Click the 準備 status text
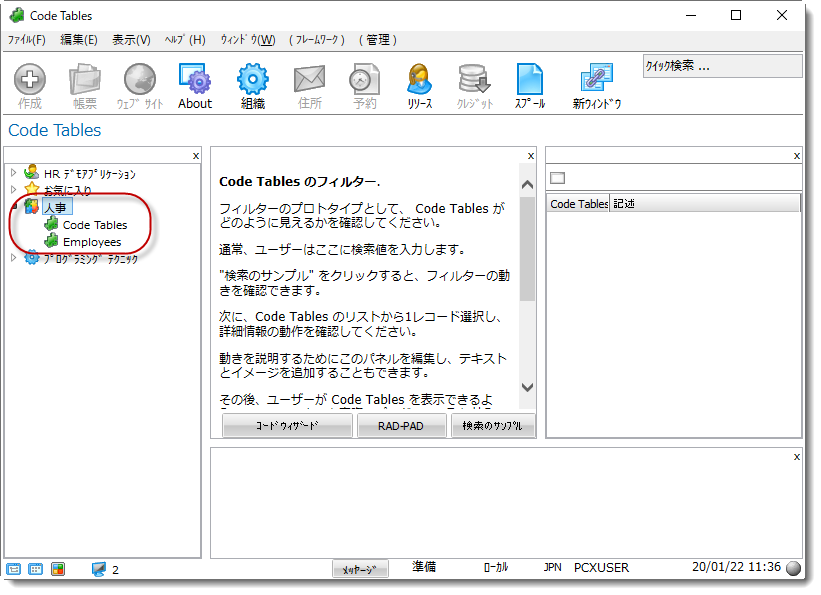Screen dimensions: 821x595 424,566
